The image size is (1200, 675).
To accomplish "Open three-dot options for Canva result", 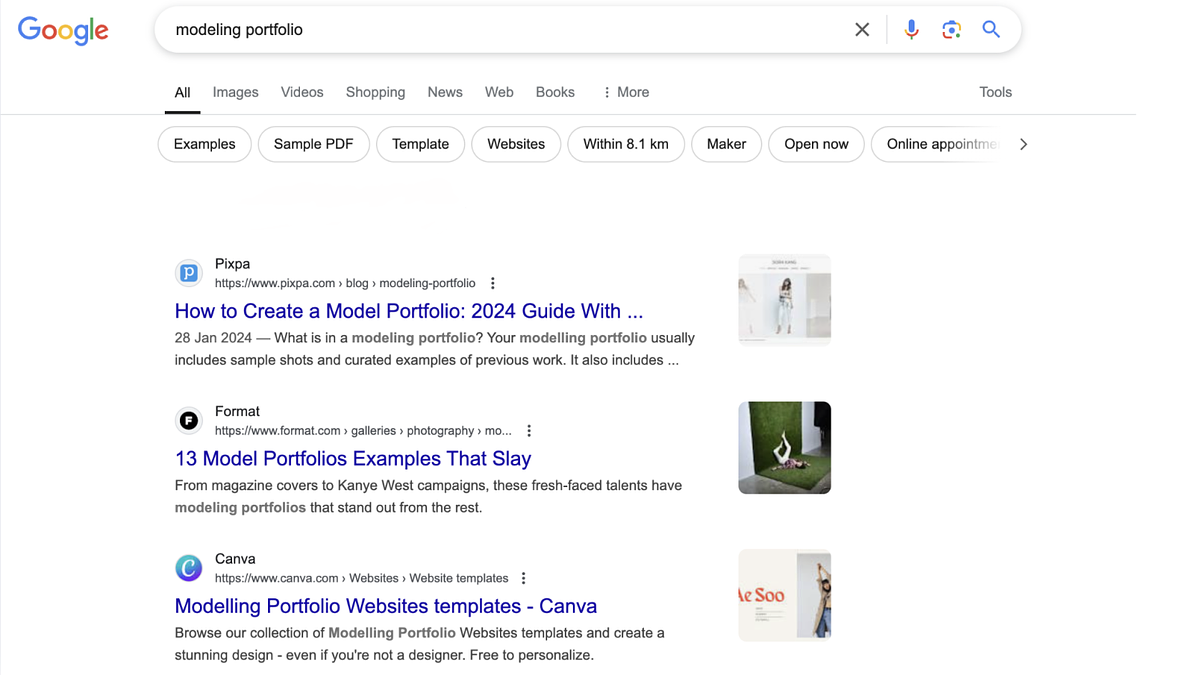I will tap(523, 578).
